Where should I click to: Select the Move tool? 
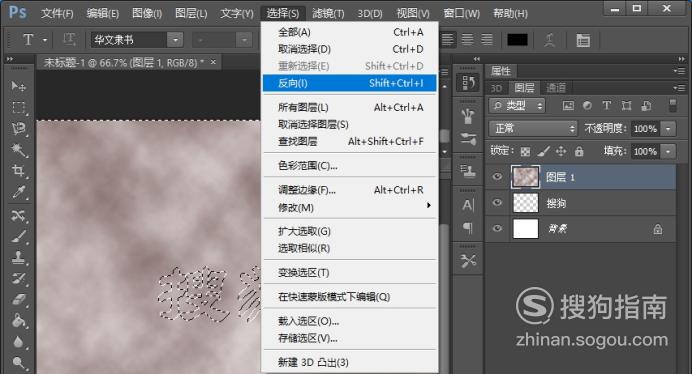coord(18,86)
